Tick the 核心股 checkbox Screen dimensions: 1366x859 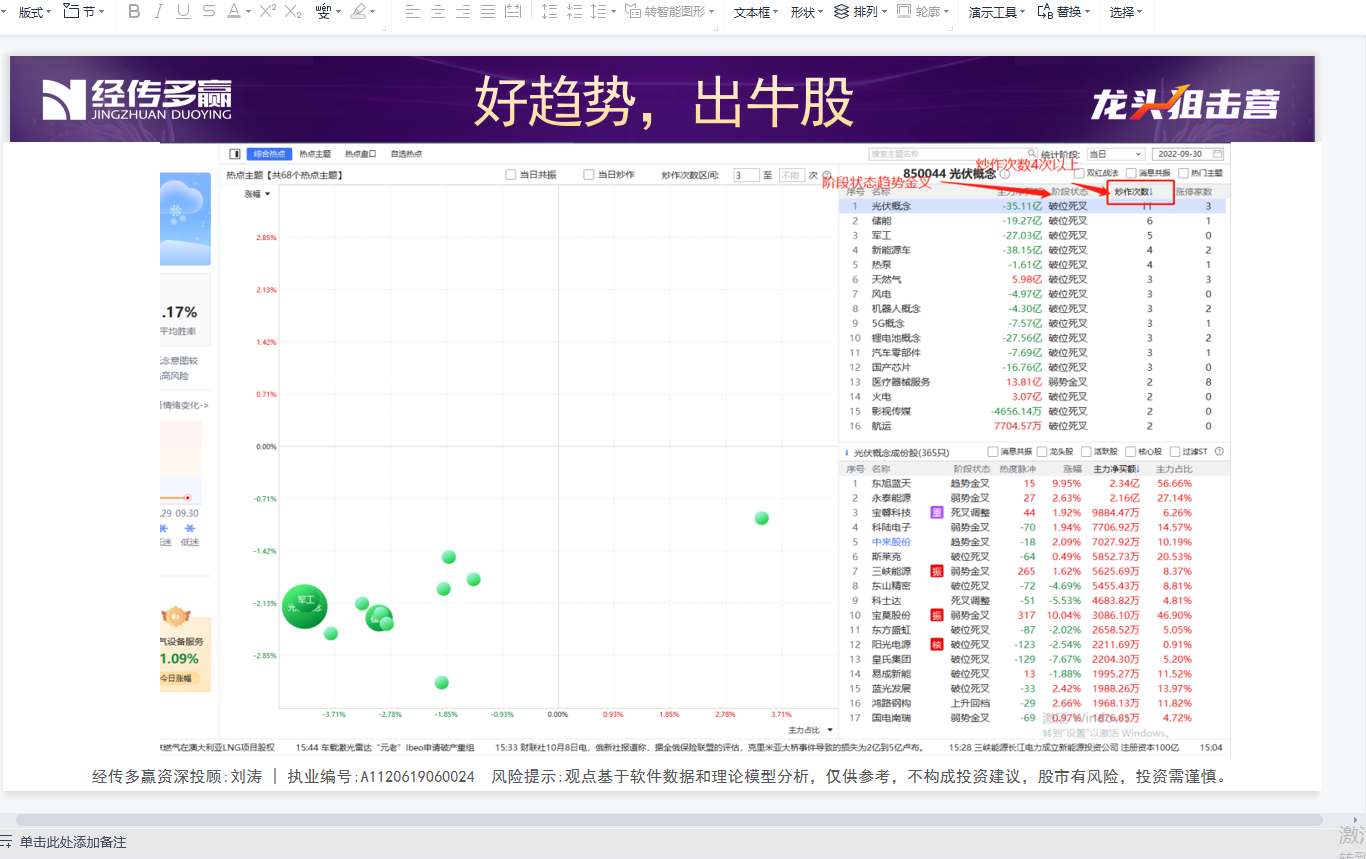pos(1130,451)
